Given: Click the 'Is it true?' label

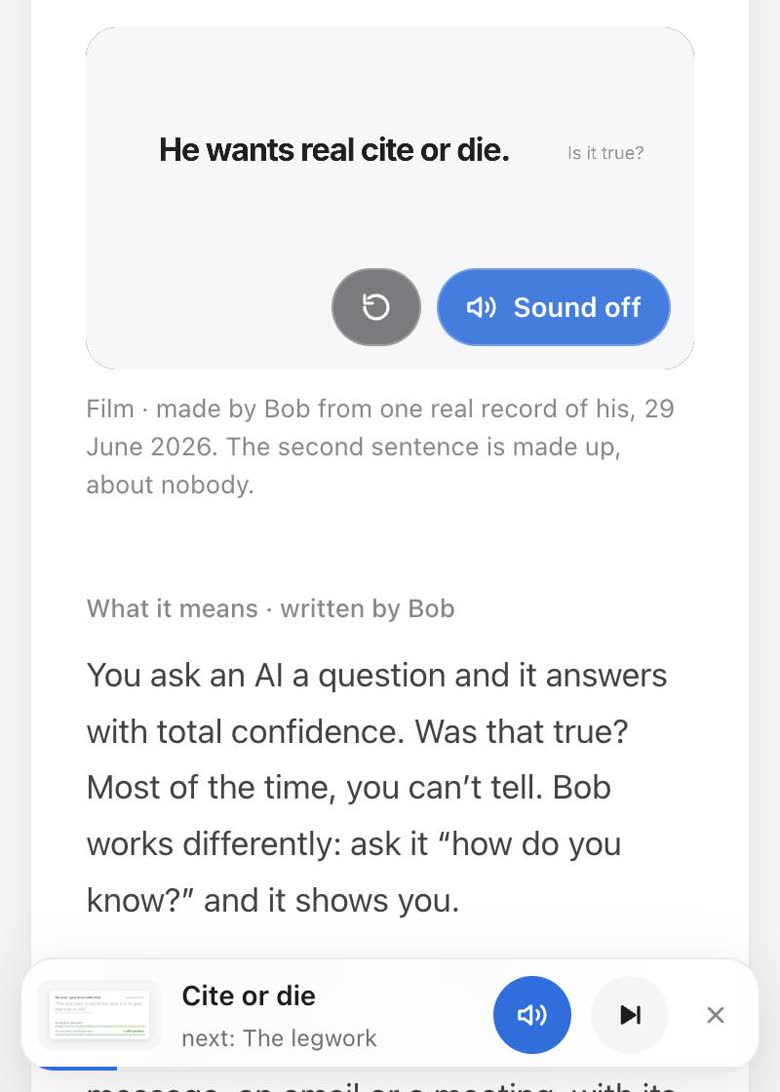Looking at the screenshot, I should (x=605, y=153).
